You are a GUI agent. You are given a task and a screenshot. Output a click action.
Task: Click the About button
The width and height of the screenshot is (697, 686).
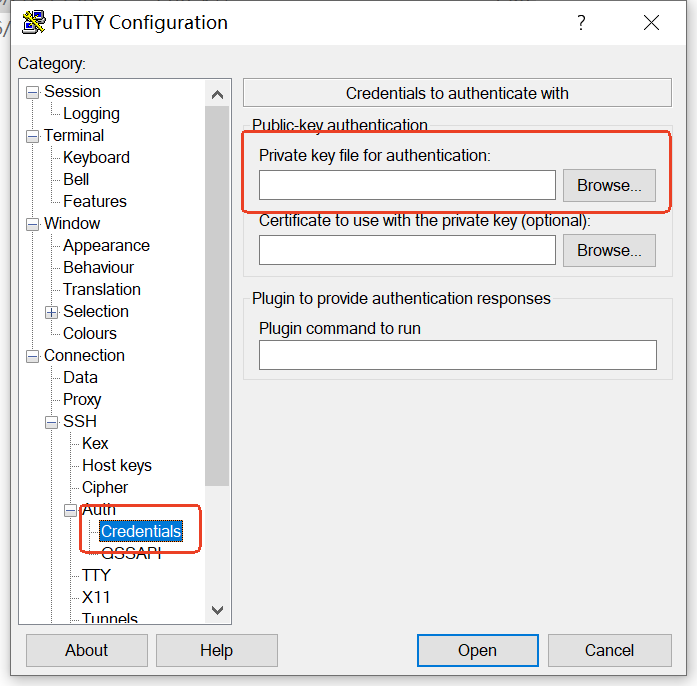(x=86, y=650)
